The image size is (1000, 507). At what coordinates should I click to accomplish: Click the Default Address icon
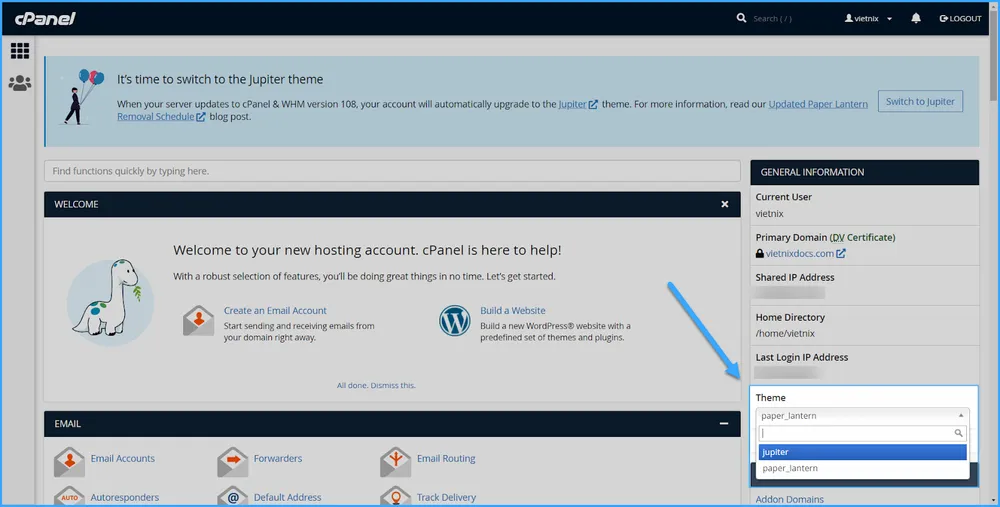click(232, 497)
